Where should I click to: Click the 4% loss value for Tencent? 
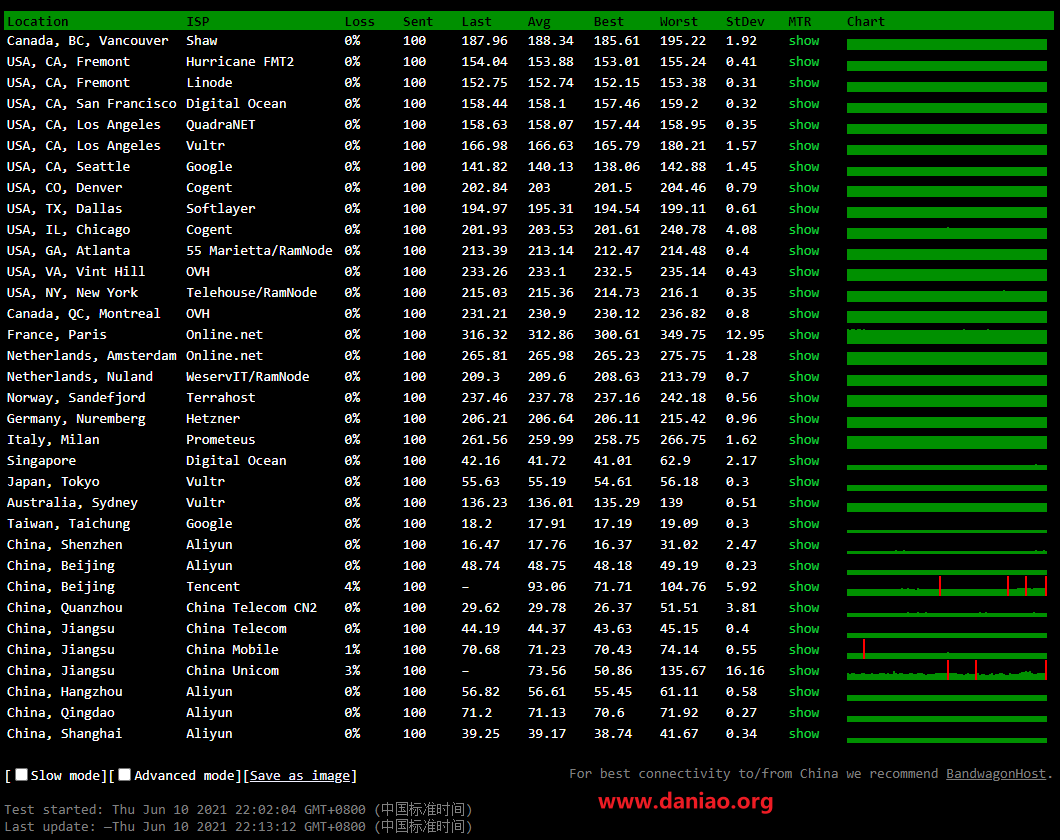pyautogui.click(x=352, y=587)
